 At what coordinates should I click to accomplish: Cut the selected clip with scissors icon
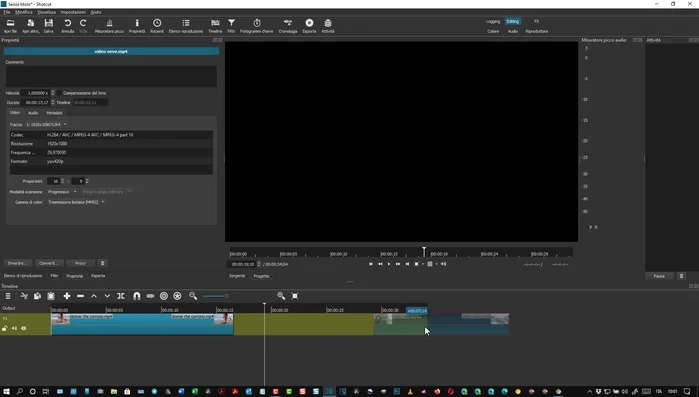[x=24, y=296]
